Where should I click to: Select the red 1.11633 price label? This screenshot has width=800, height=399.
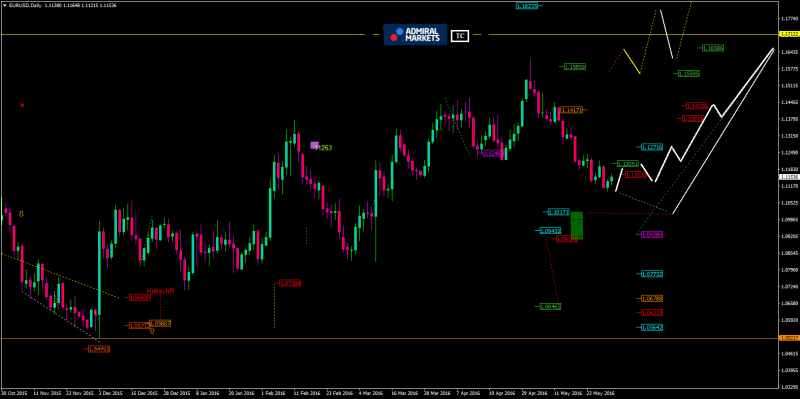pos(635,175)
